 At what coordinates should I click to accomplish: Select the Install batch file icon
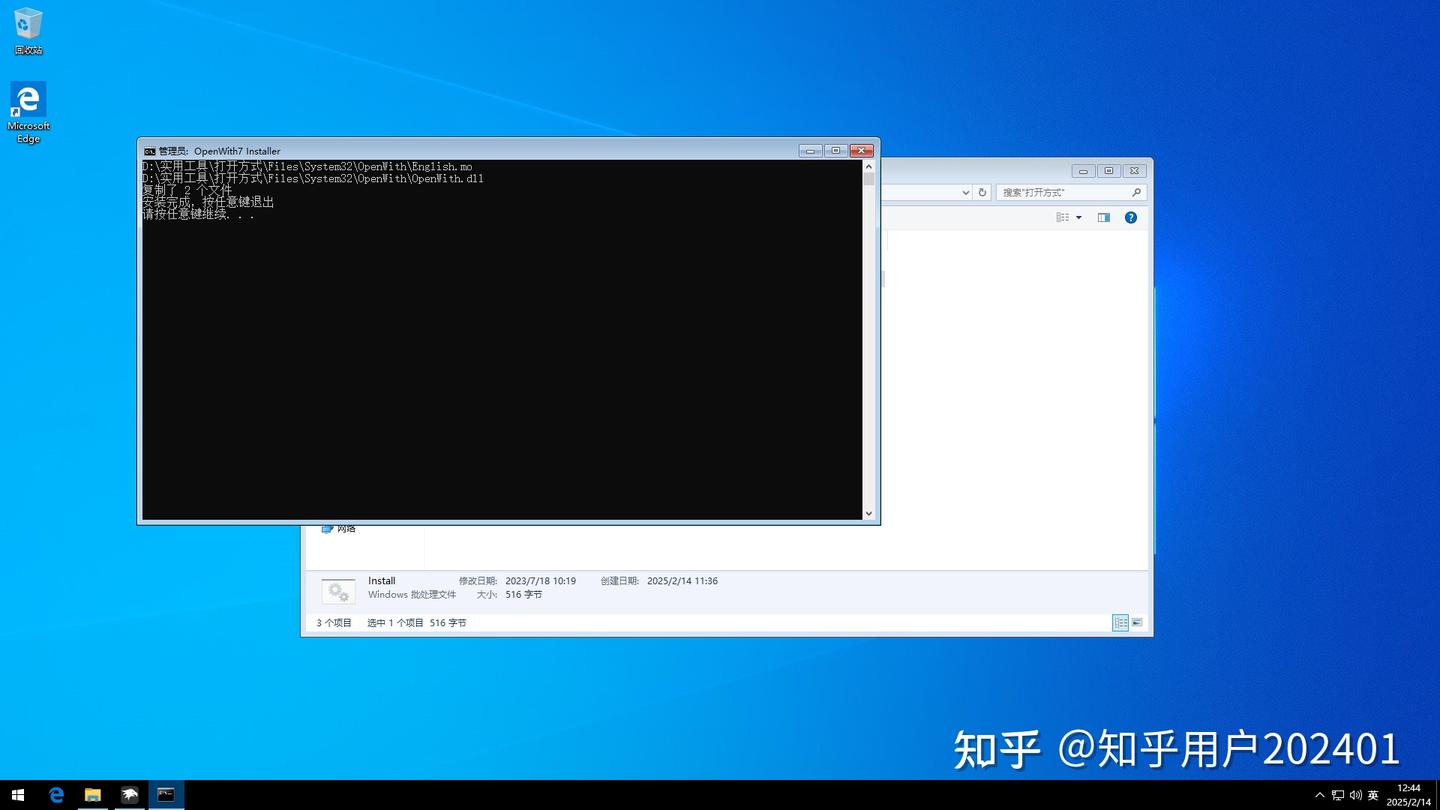coord(338,590)
